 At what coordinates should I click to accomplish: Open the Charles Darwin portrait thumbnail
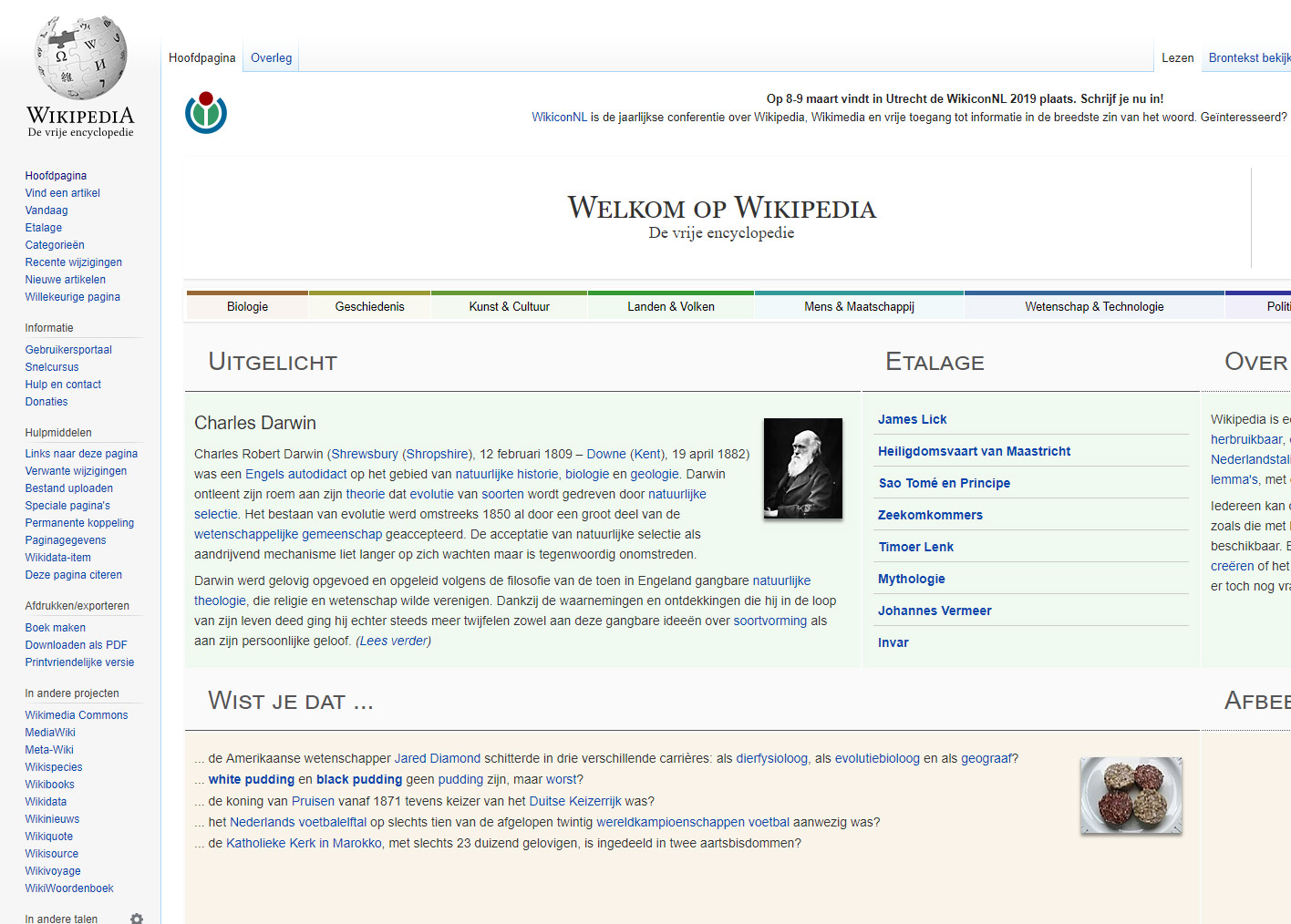point(802,468)
